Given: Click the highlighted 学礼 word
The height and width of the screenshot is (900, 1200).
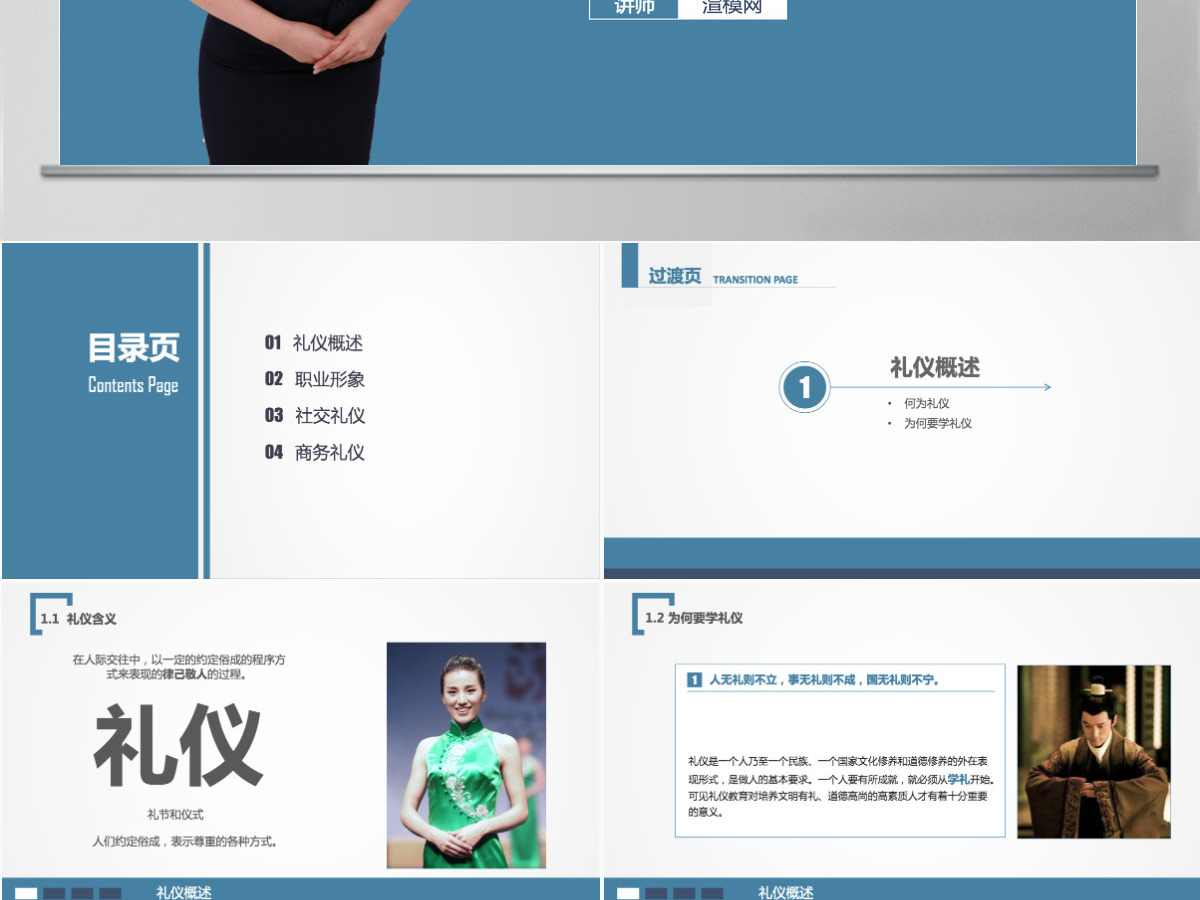Looking at the screenshot, I should 958,779.
